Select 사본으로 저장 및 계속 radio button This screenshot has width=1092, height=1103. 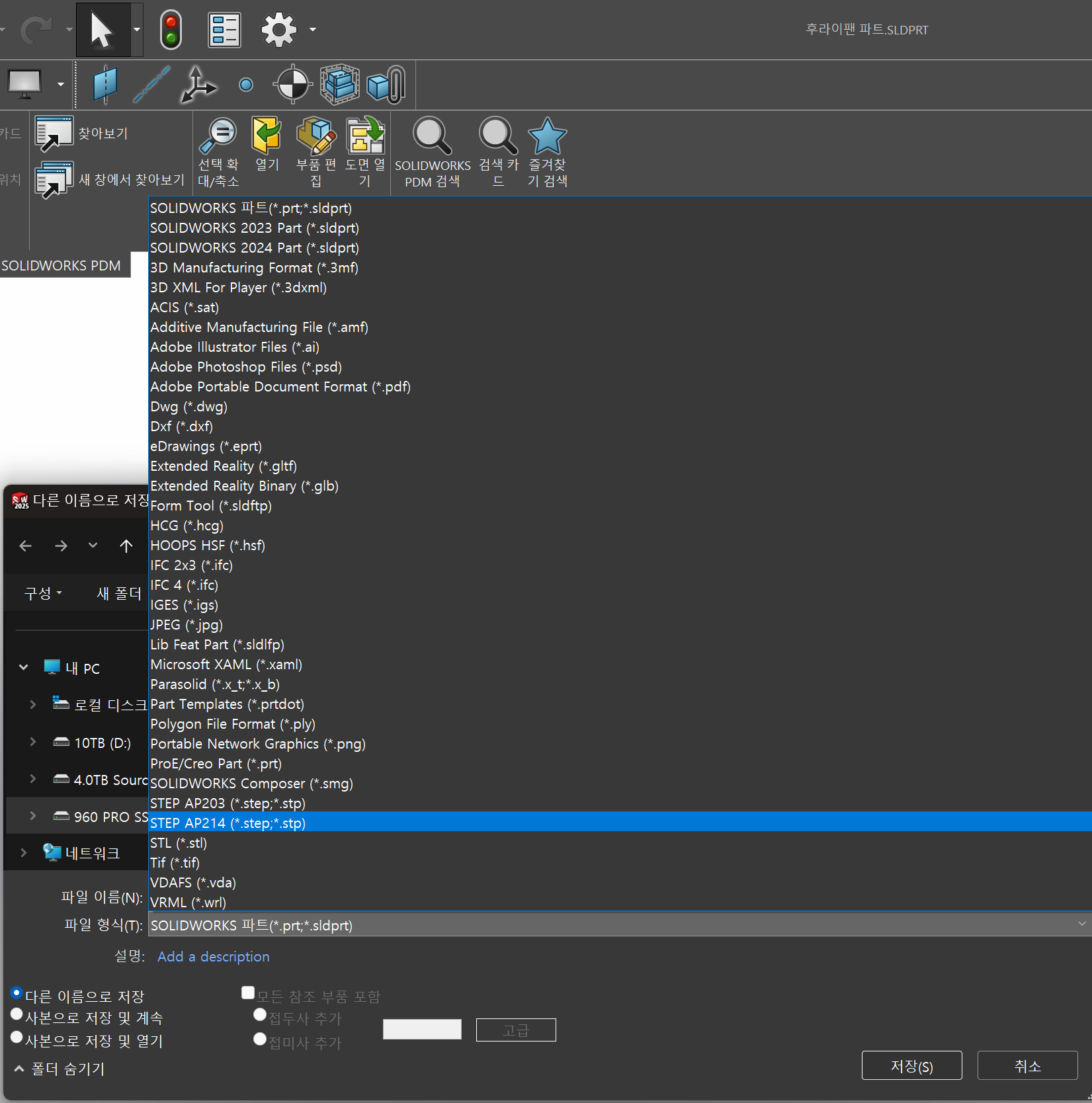[17, 1014]
